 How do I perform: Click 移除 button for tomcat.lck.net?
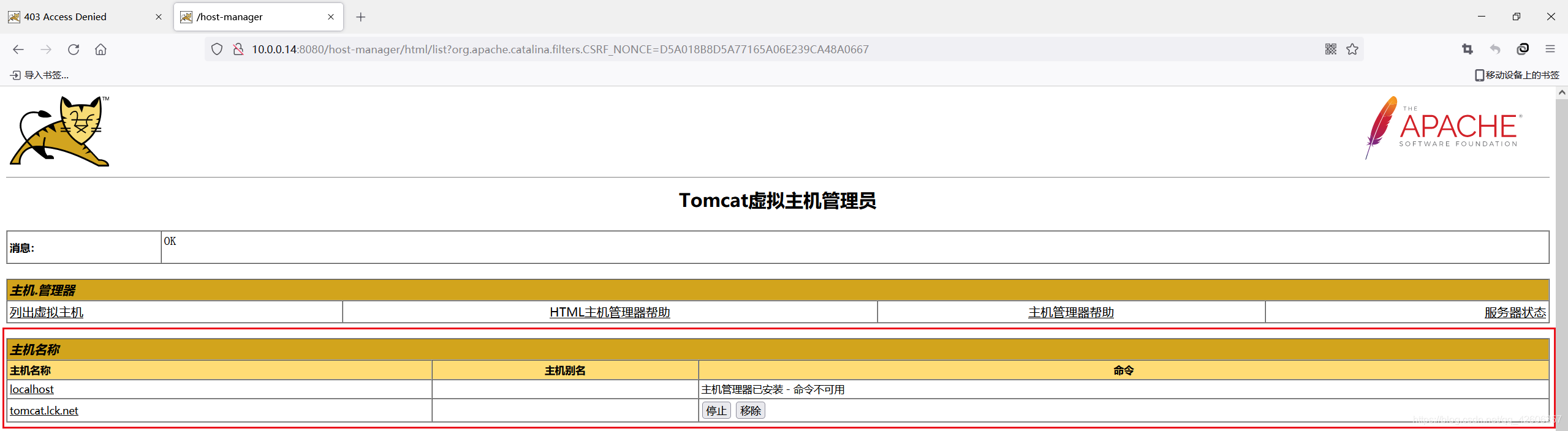pos(751,411)
